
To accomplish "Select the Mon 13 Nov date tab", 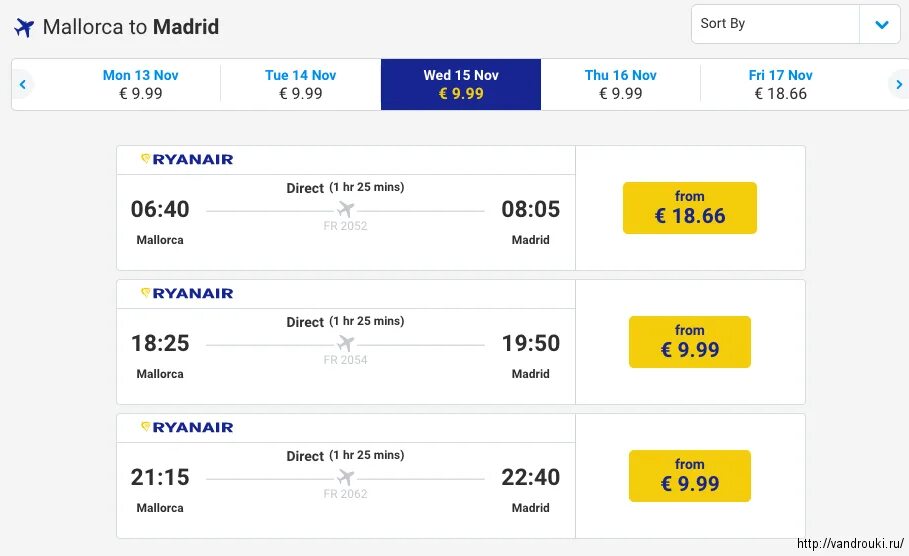I will [140, 84].
